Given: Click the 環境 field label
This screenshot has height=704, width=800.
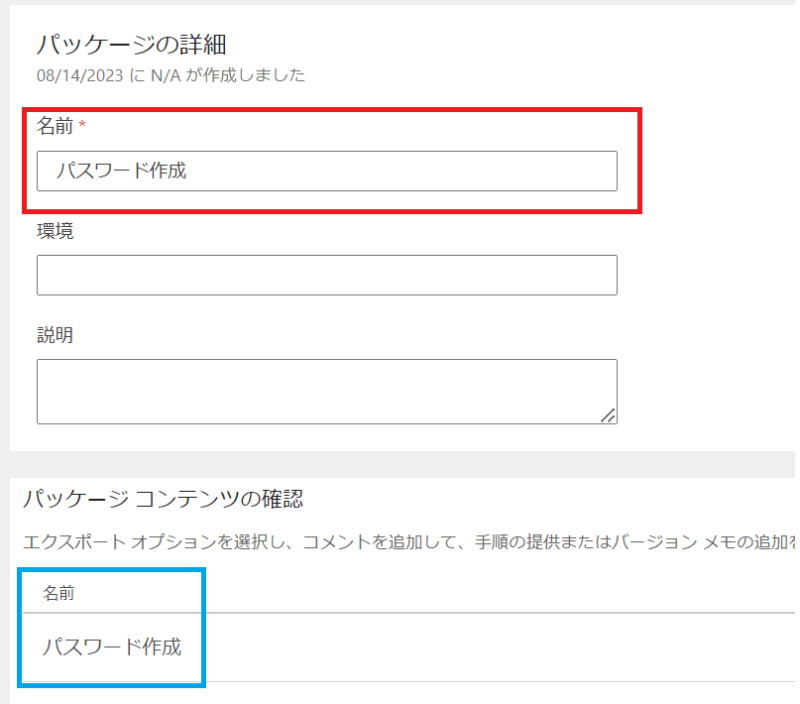Looking at the screenshot, I should click(x=55, y=232).
